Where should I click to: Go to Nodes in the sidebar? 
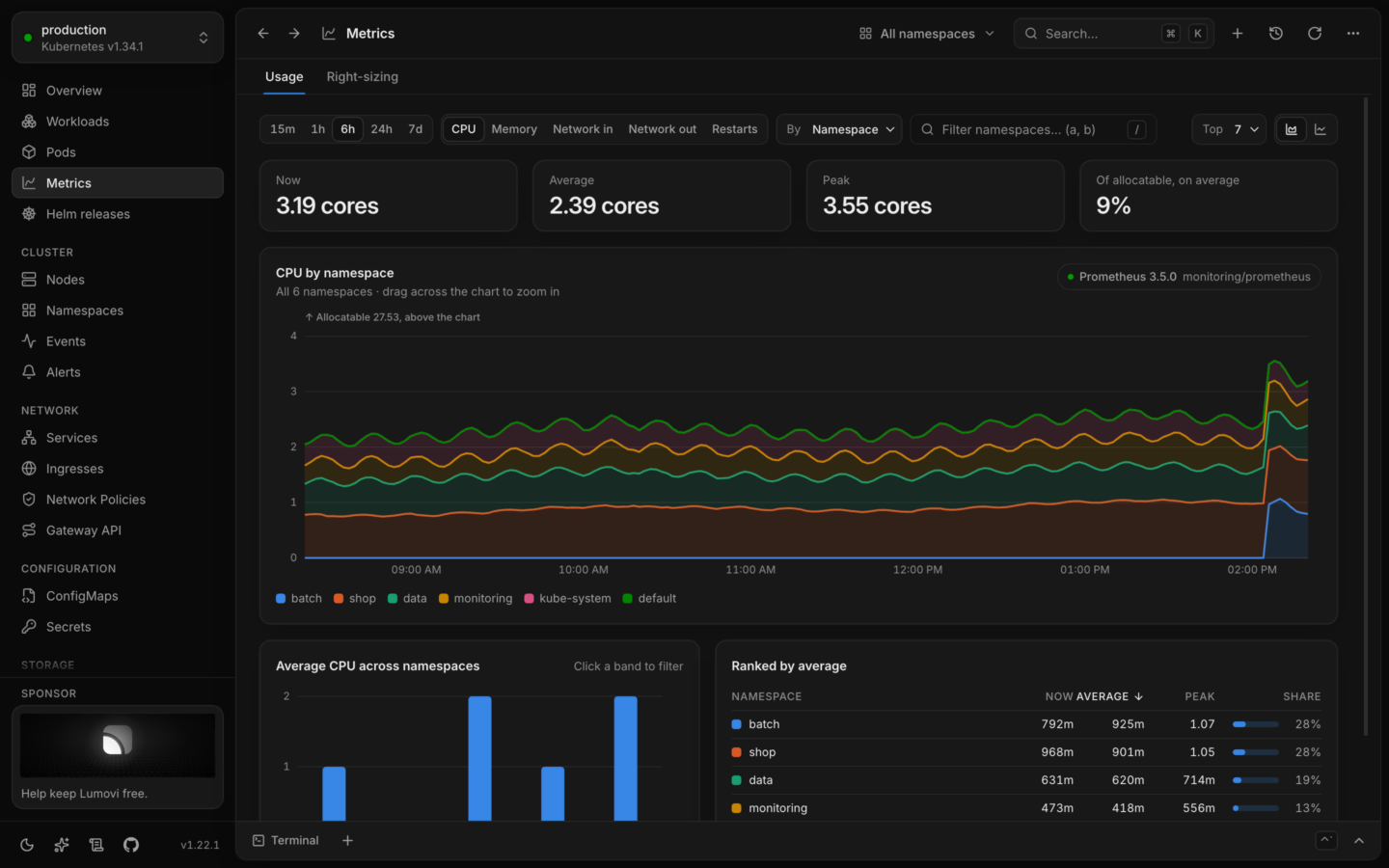tap(118, 280)
